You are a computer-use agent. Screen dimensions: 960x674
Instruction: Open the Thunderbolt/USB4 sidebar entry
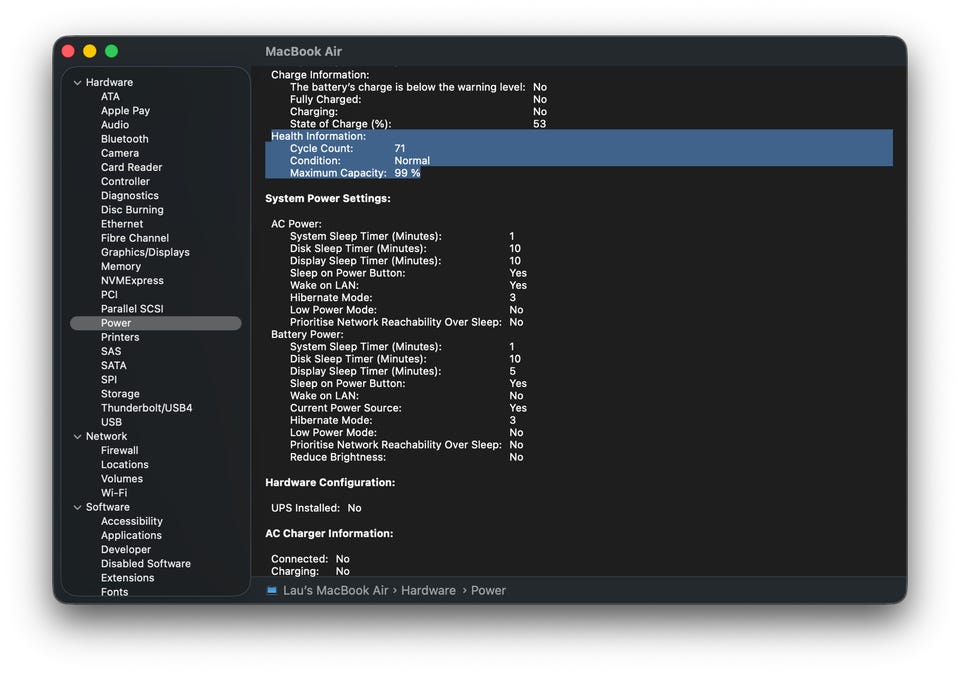[x=146, y=408]
